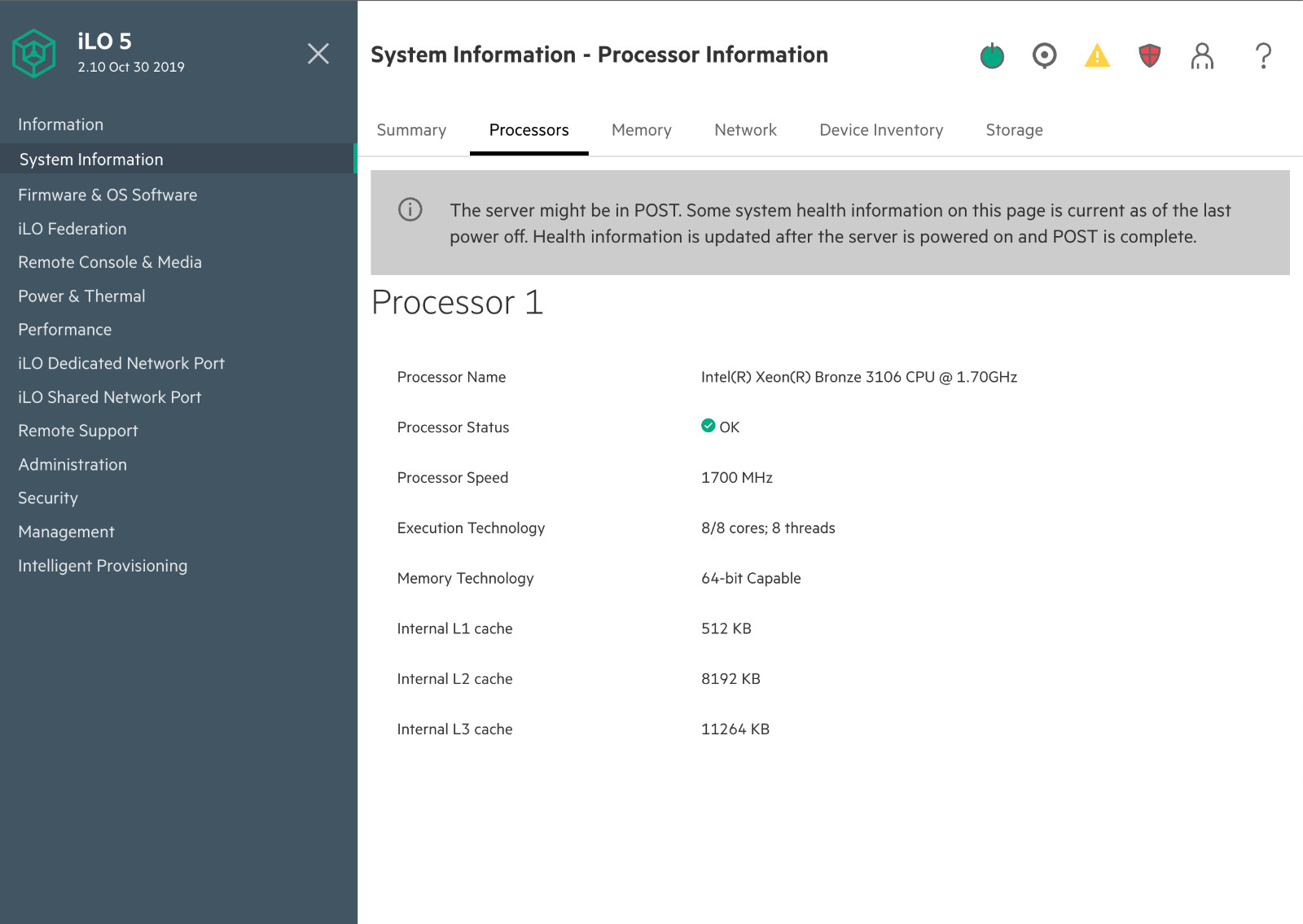This screenshot has width=1303, height=924.
Task: Close the navigation sidebar with X
Action: (x=318, y=54)
